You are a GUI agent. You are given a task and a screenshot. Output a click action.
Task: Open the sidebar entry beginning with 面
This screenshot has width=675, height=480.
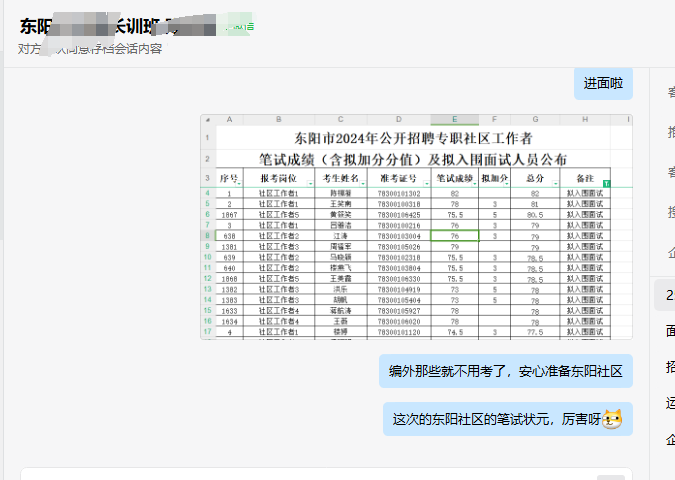669,331
